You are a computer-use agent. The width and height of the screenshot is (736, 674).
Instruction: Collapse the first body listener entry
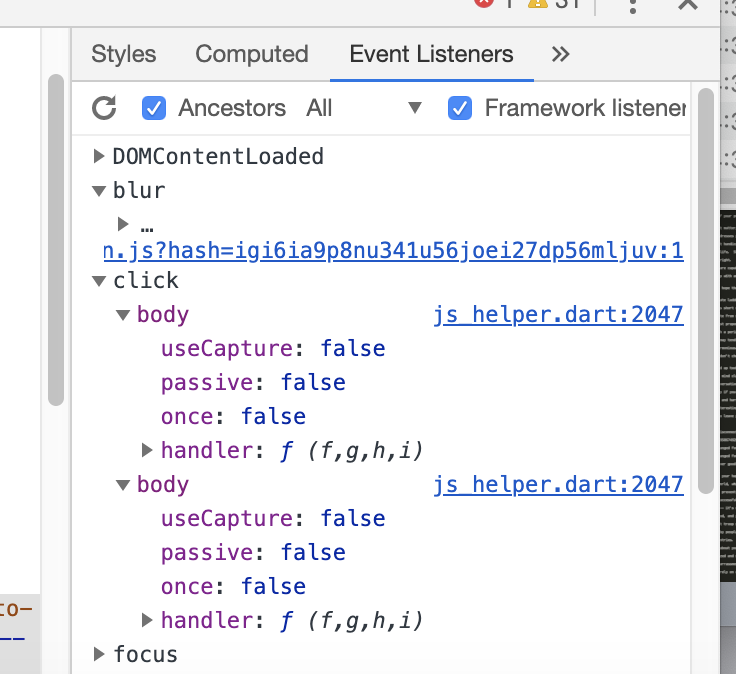(x=123, y=315)
